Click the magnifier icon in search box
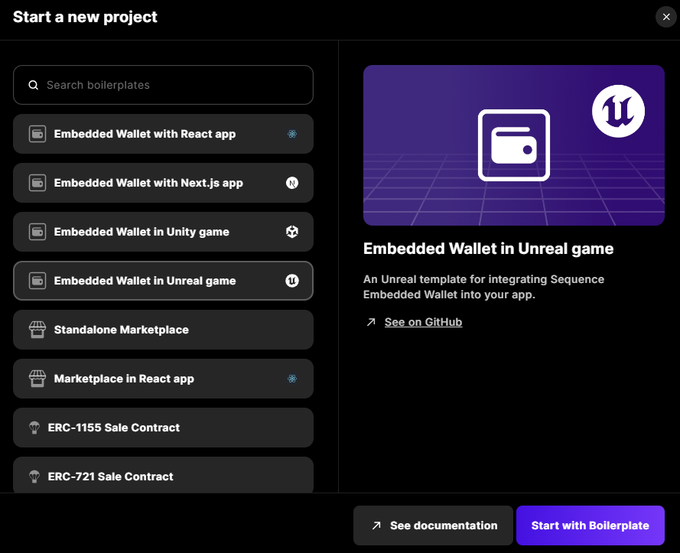 [x=33, y=85]
